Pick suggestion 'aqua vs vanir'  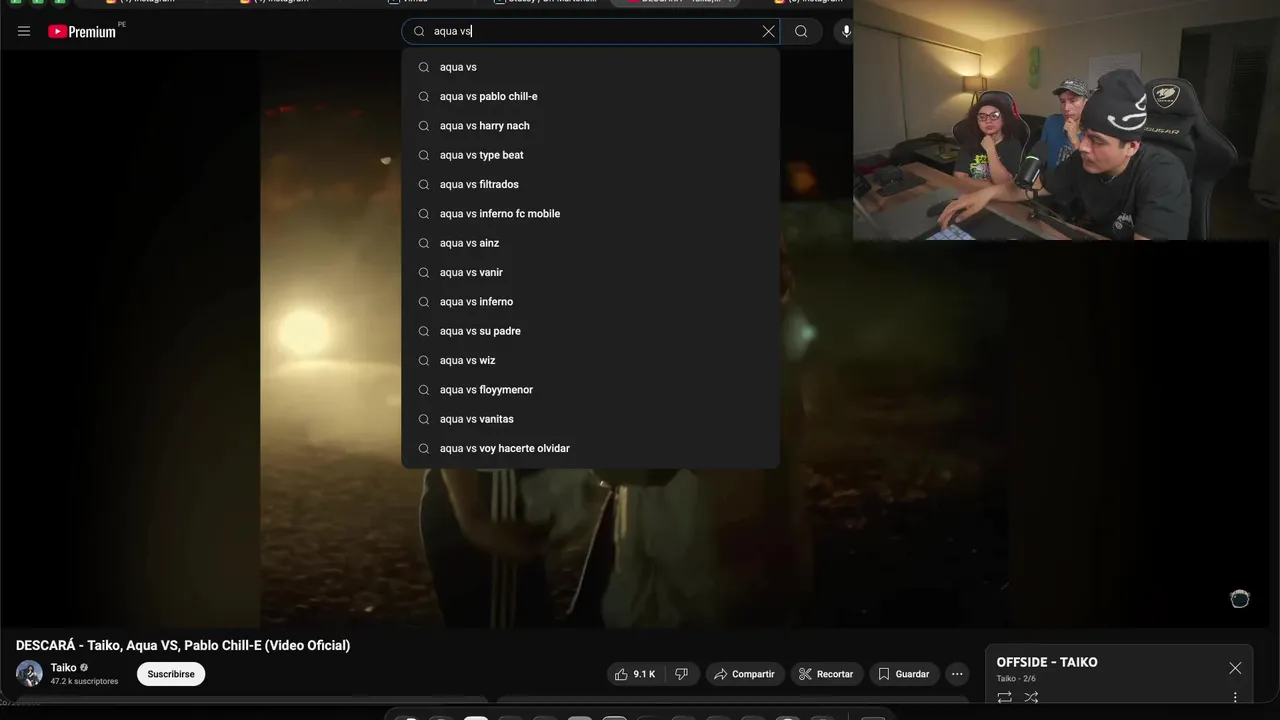[x=590, y=272]
